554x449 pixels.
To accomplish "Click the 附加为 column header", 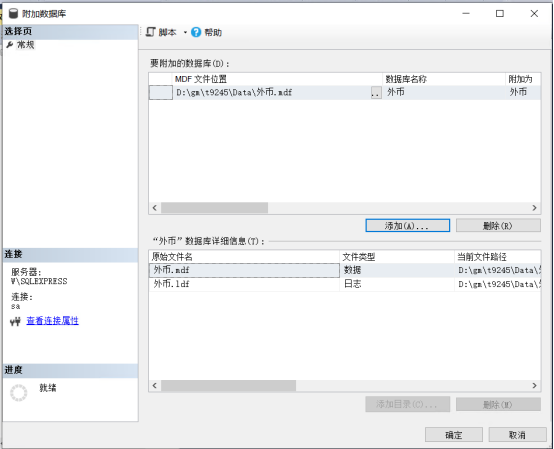I will click(x=523, y=79).
